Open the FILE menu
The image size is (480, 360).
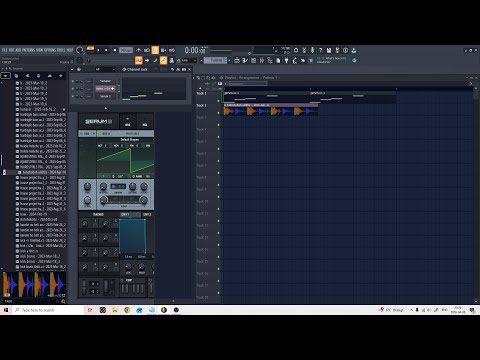pyautogui.click(x=4, y=50)
